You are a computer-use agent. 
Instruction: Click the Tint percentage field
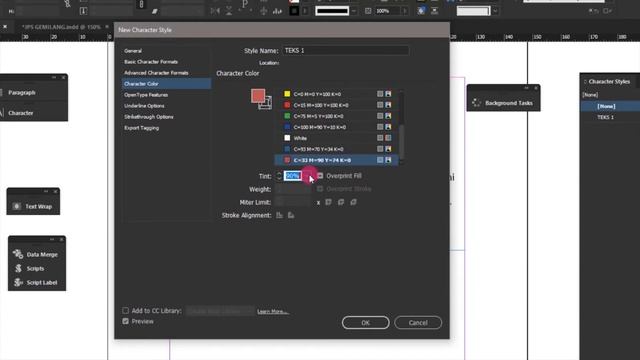click(293, 176)
